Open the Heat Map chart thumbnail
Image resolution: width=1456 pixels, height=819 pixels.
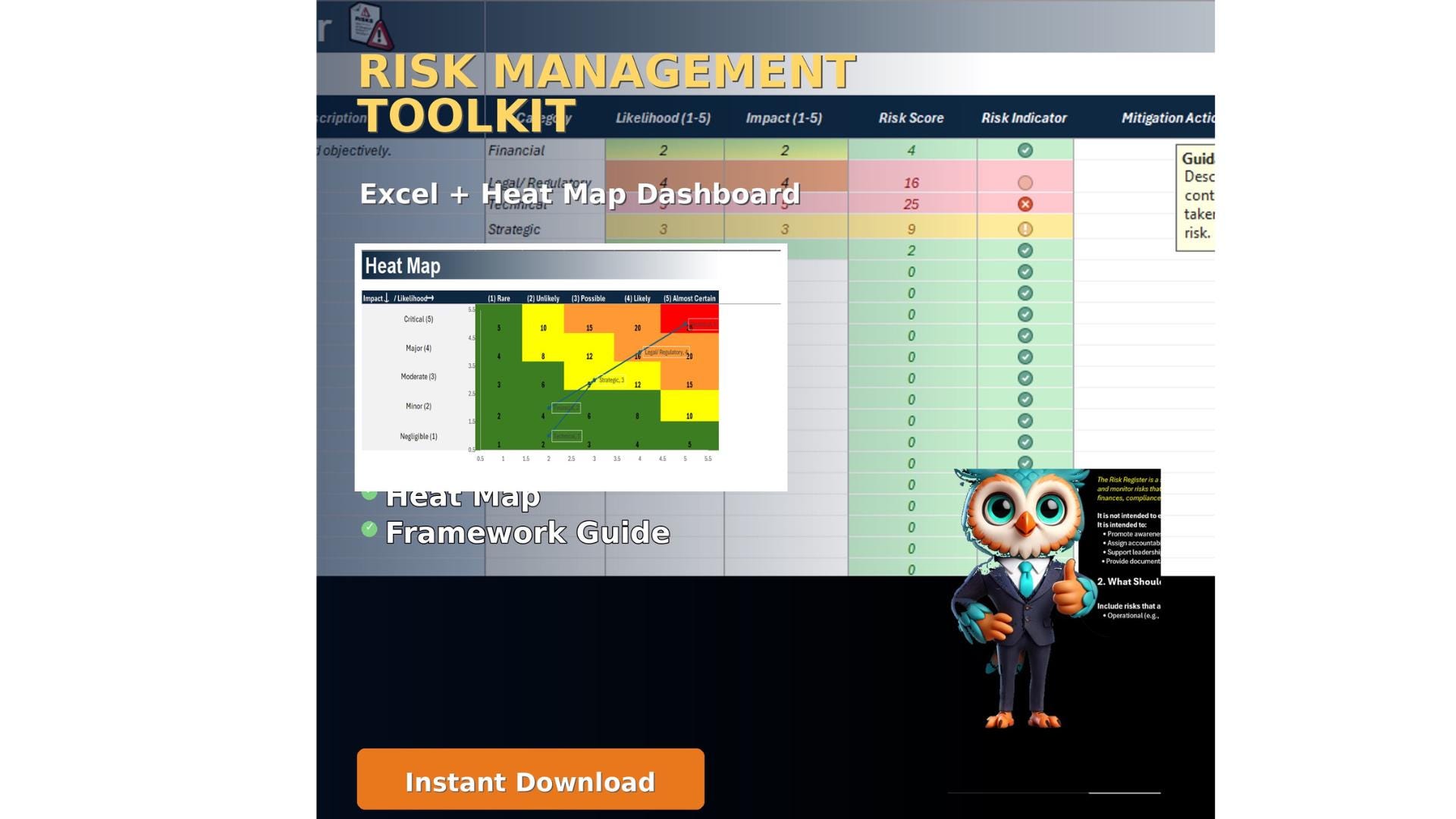571,368
